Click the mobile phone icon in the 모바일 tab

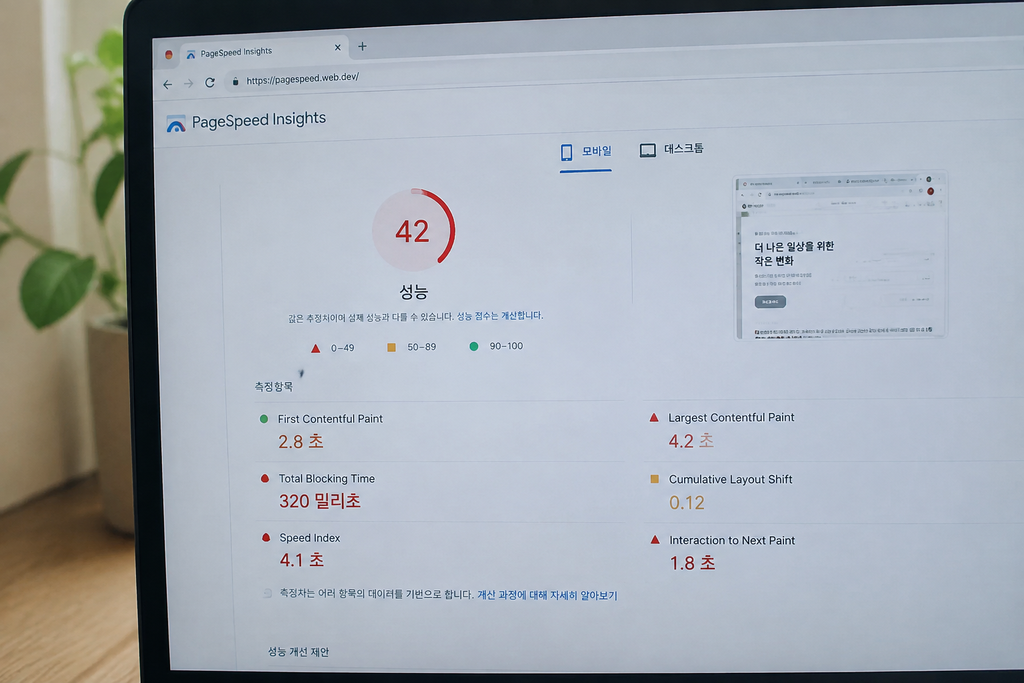coord(566,152)
